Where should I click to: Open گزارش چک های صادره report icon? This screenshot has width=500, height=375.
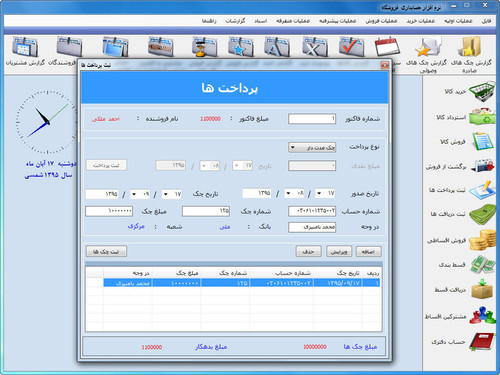[470, 47]
